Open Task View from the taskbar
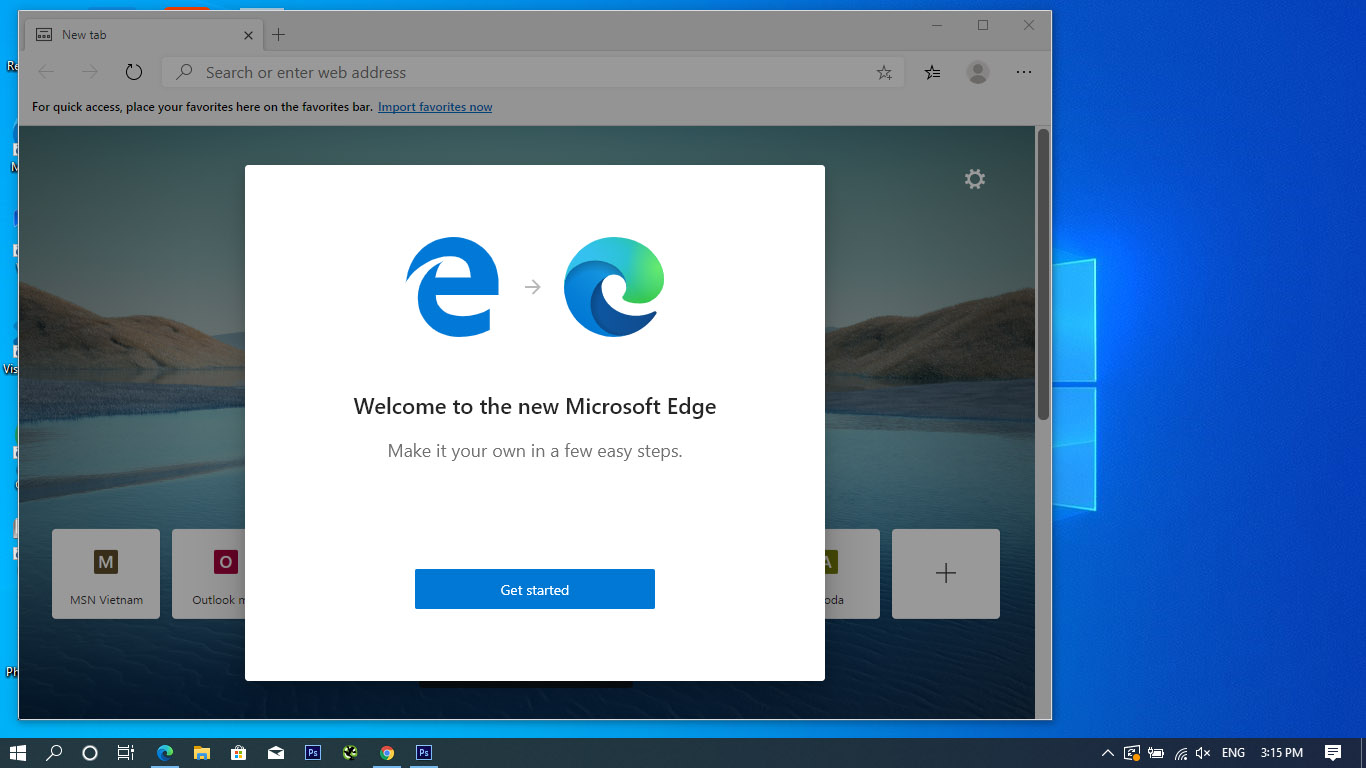 126,753
